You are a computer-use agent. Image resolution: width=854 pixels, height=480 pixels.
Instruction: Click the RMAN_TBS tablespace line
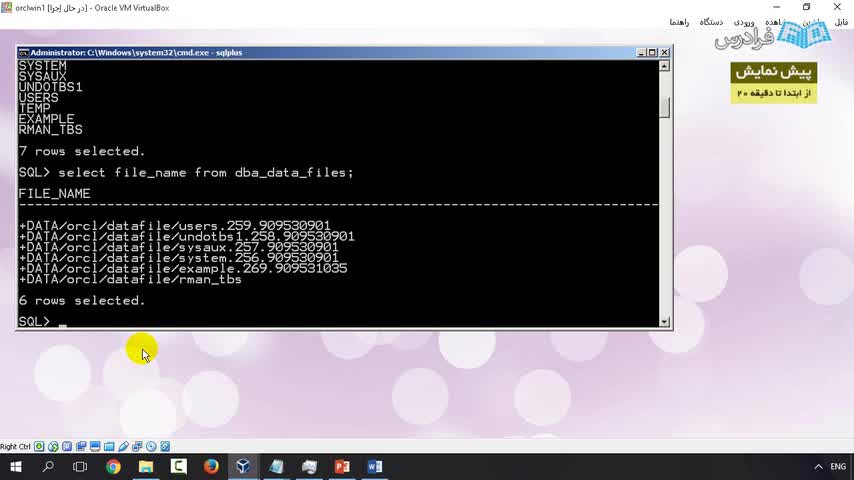pos(51,130)
